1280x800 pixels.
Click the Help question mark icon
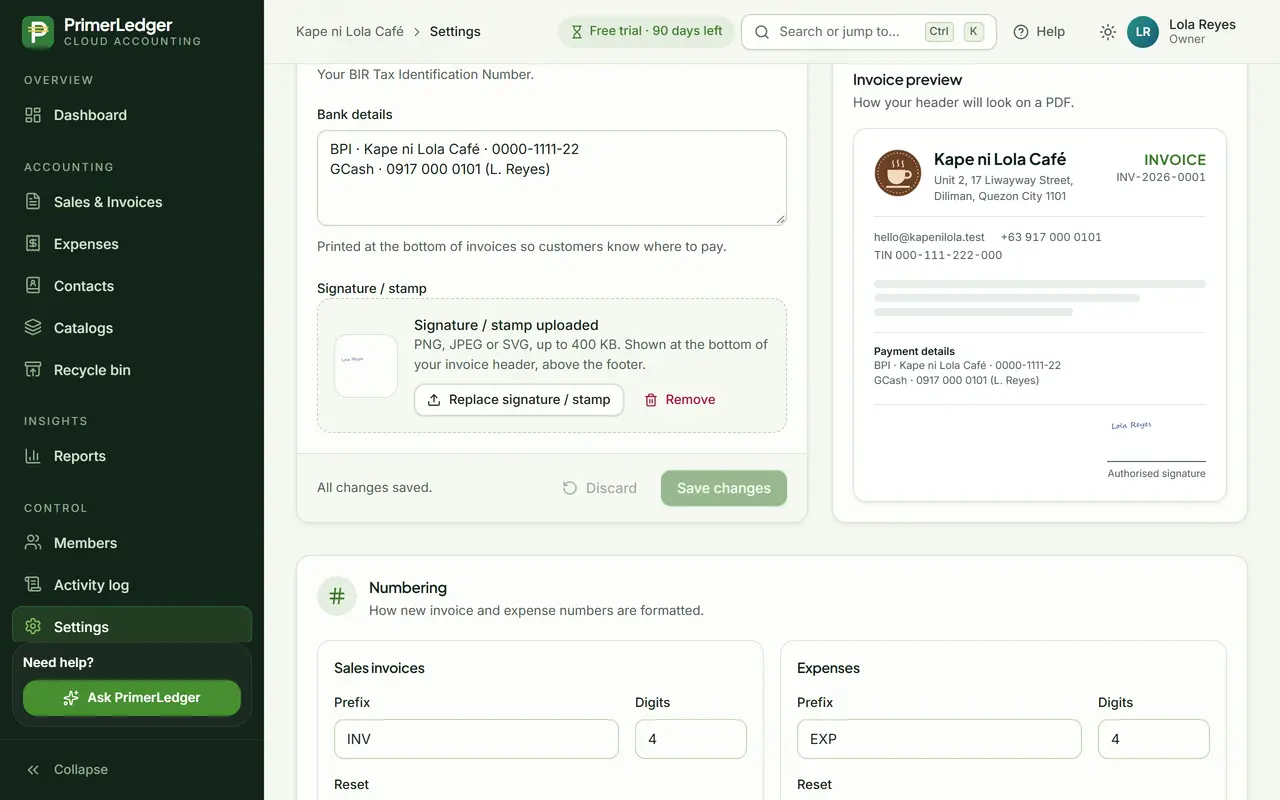[x=1021, y=32]
